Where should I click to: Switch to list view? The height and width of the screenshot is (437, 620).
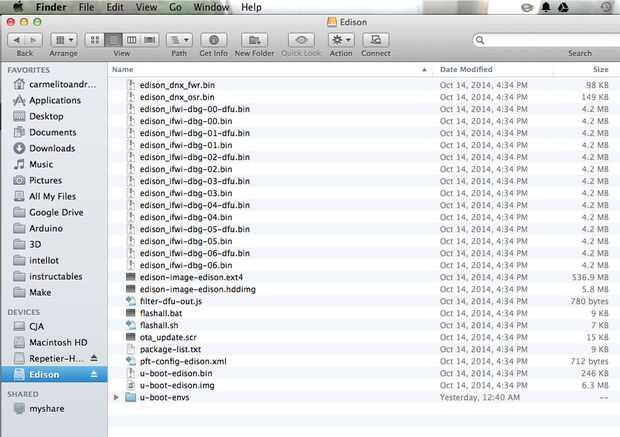click(x=113, y=40)
